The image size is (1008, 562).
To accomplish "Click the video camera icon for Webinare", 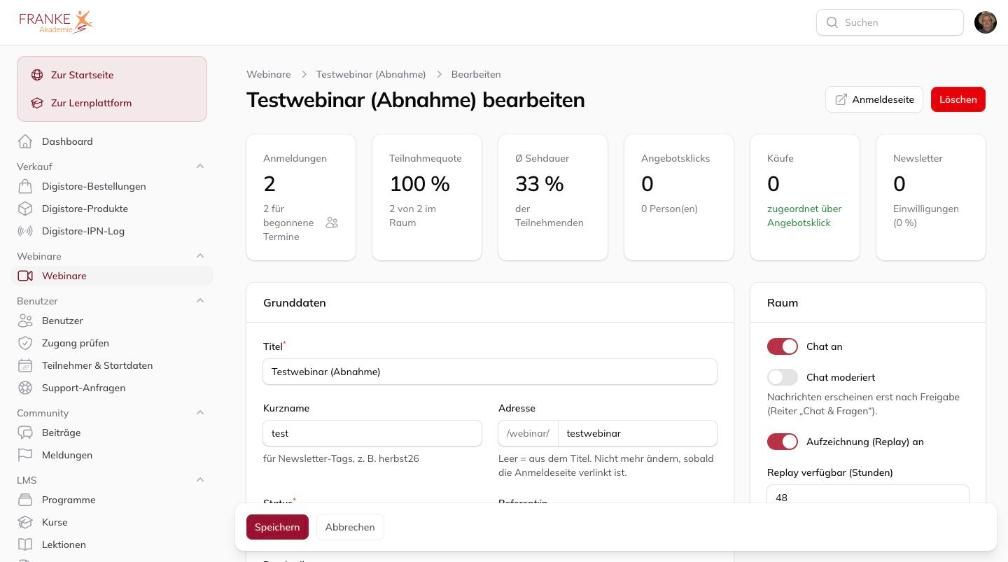I will click(x=25, y=276).
